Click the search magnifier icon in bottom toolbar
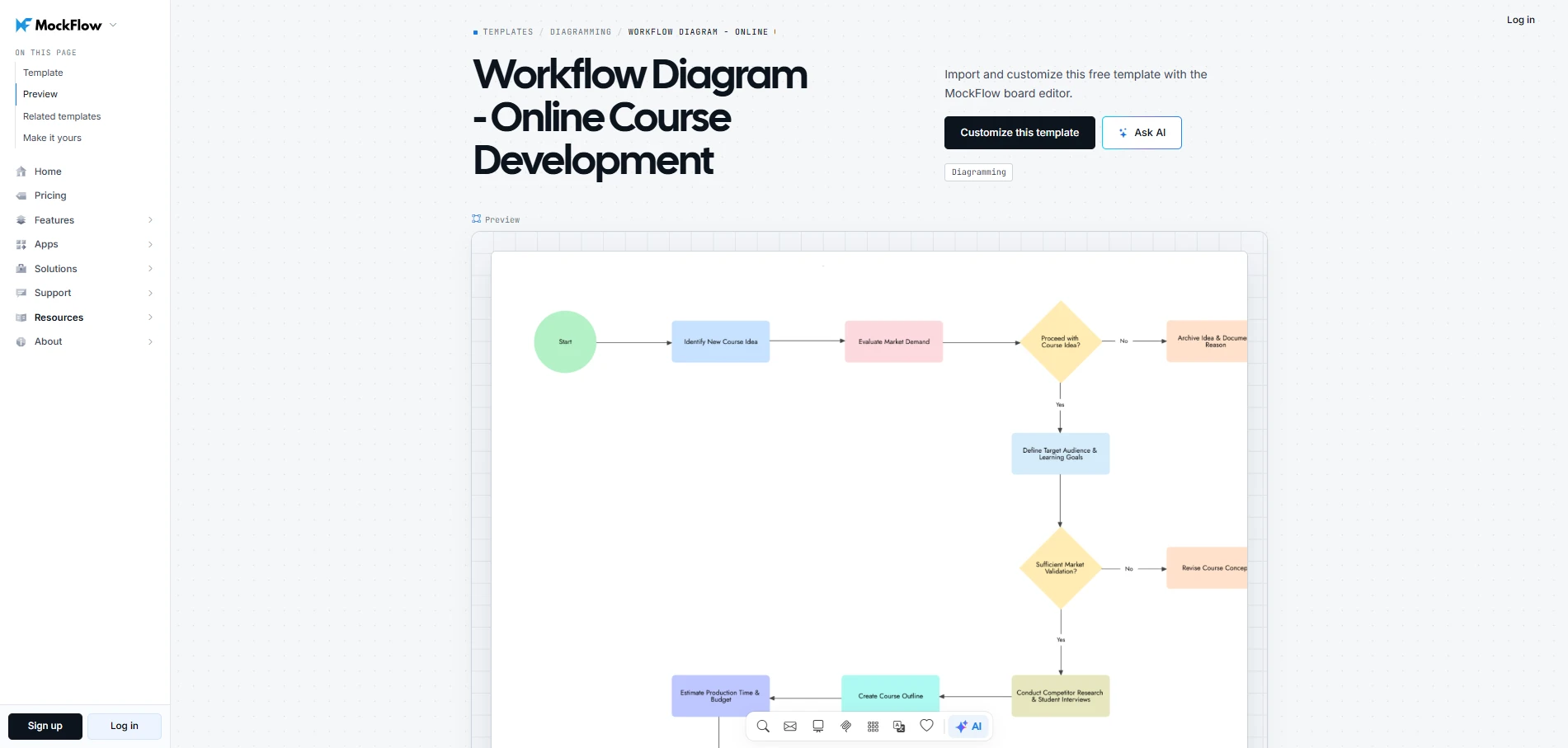This screenshot has width=1568, height=748. coord(763,727)
